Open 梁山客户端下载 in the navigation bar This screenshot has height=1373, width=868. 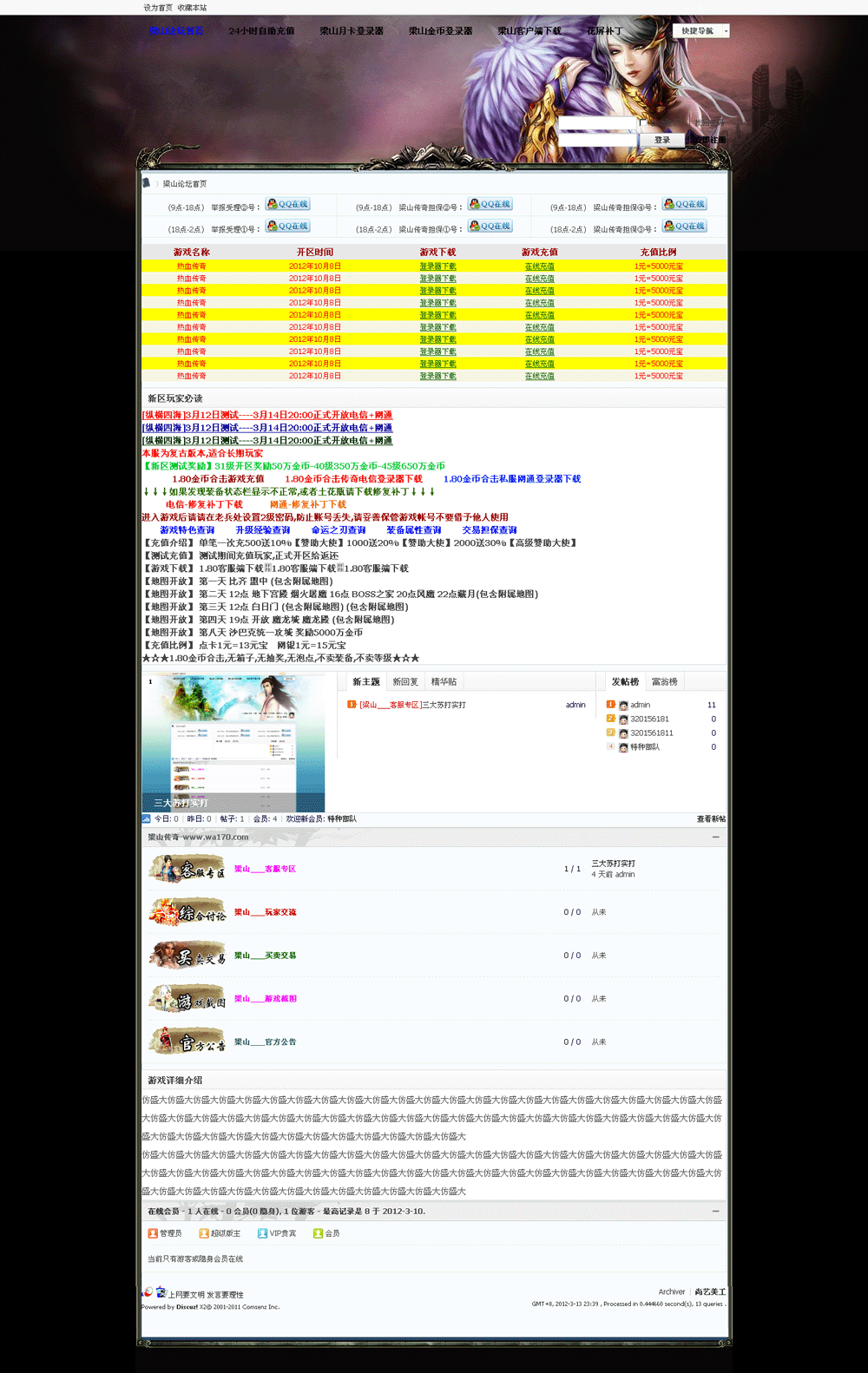coord(529,30)
